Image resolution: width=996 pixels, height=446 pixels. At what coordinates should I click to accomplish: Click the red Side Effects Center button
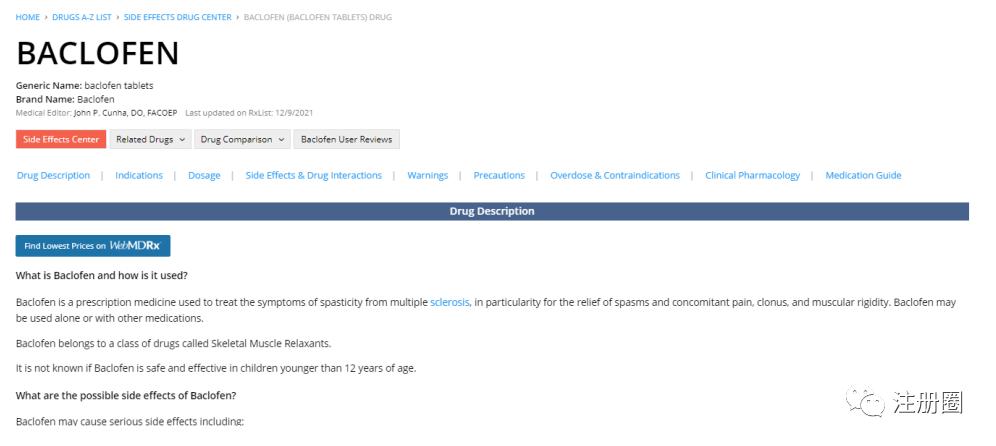click(61, 140)
